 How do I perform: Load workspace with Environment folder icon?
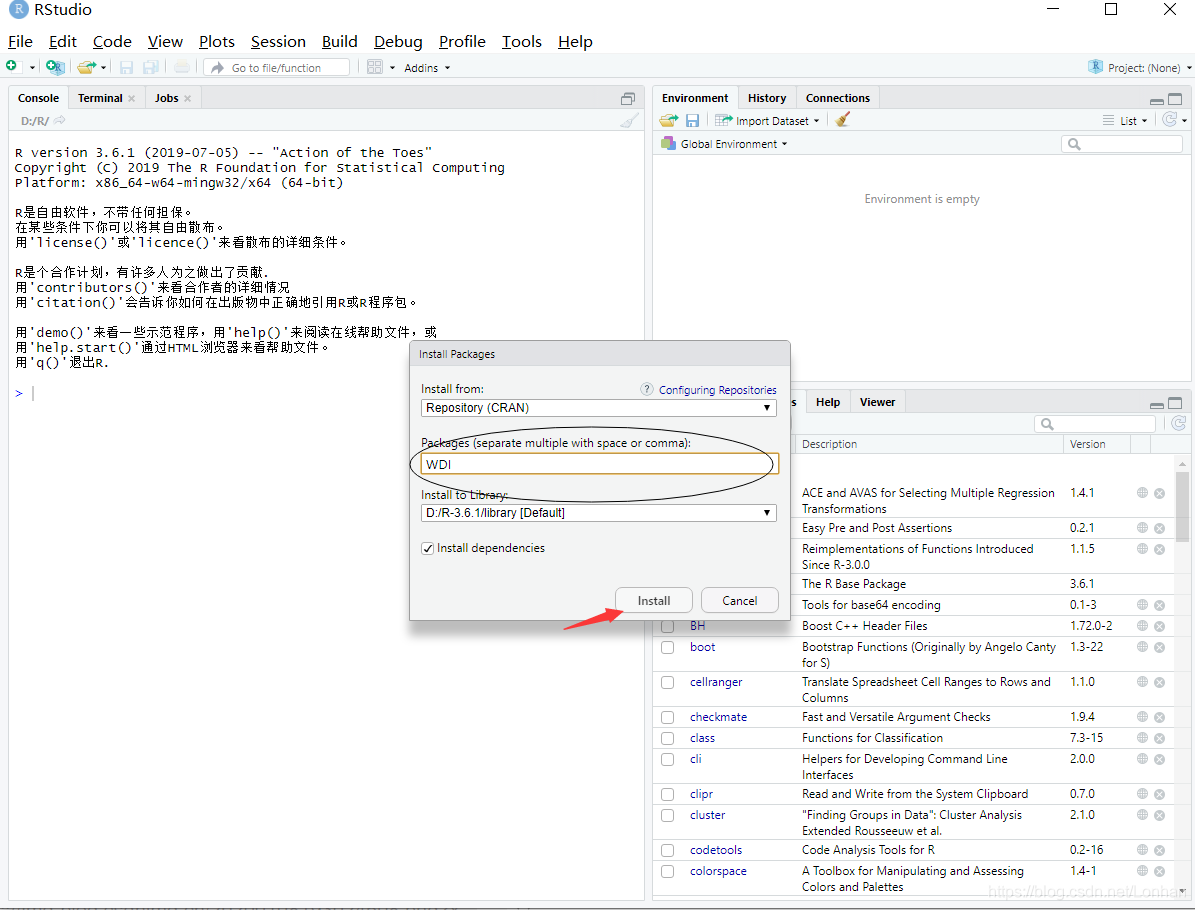coord(668,120)
